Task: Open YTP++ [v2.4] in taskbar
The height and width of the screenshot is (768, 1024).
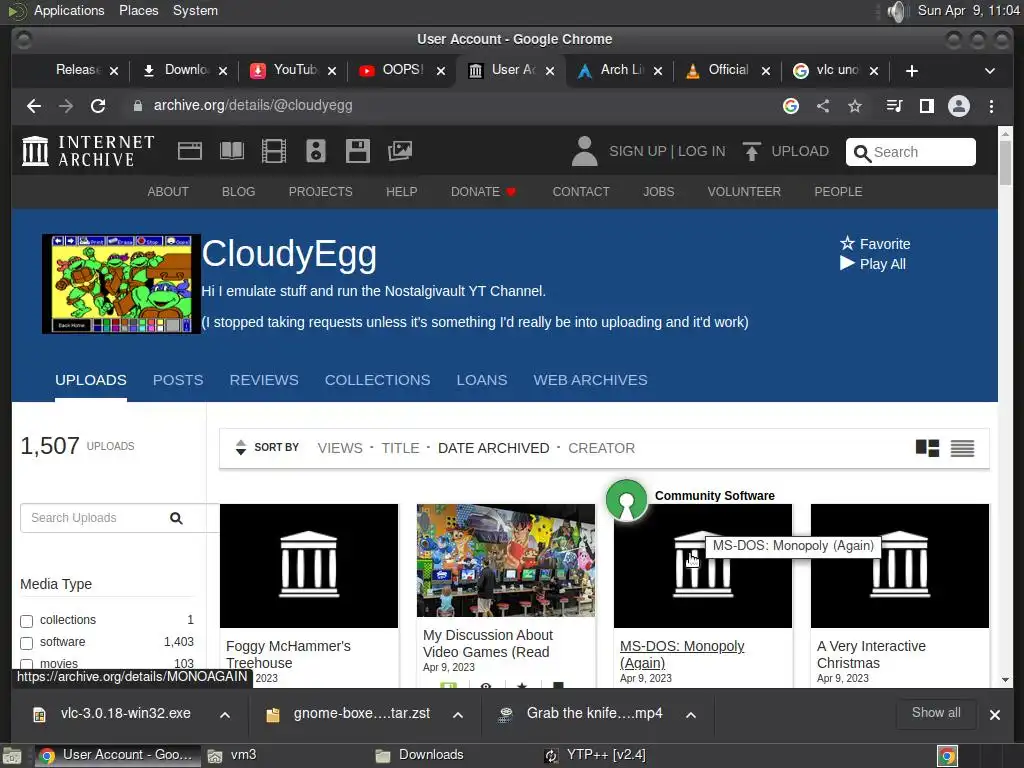Action: [x=596, y=755]
